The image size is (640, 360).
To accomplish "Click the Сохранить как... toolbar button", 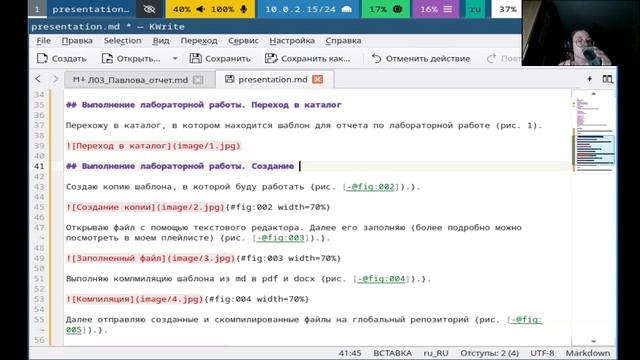I will (307, 58).
